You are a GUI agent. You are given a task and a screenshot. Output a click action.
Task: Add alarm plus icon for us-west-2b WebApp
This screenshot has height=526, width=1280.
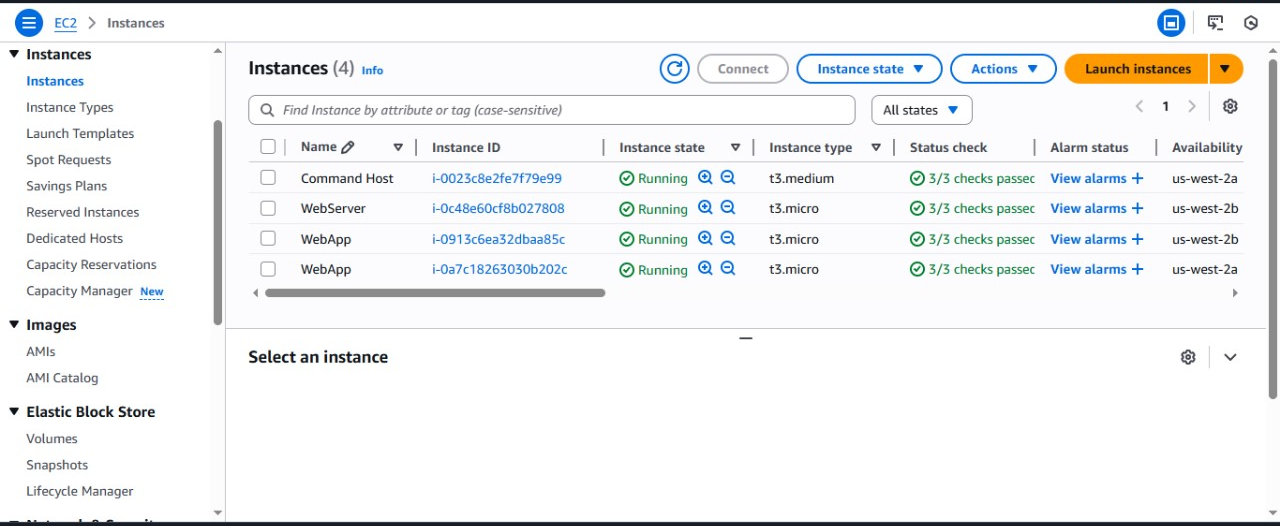pyautogui.click(x=1137, y=239)
